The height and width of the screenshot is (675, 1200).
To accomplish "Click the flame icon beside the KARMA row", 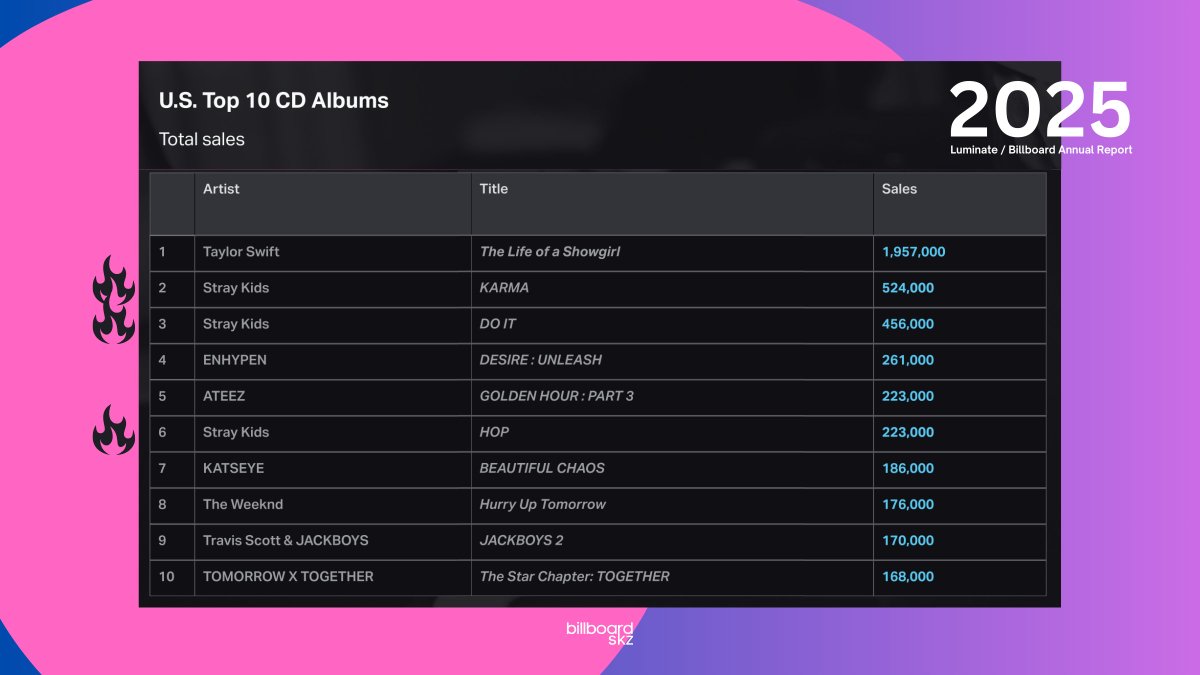I will point(114,281).
